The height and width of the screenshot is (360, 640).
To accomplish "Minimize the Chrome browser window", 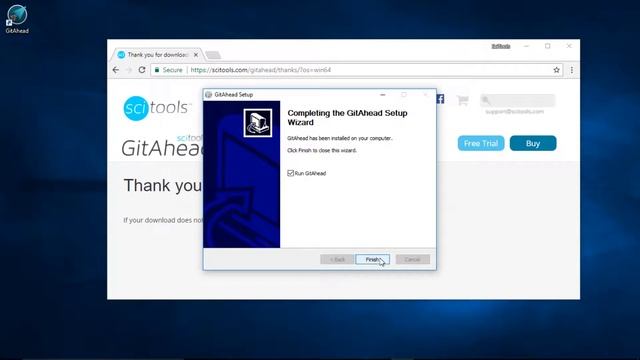I will [527, 46].
